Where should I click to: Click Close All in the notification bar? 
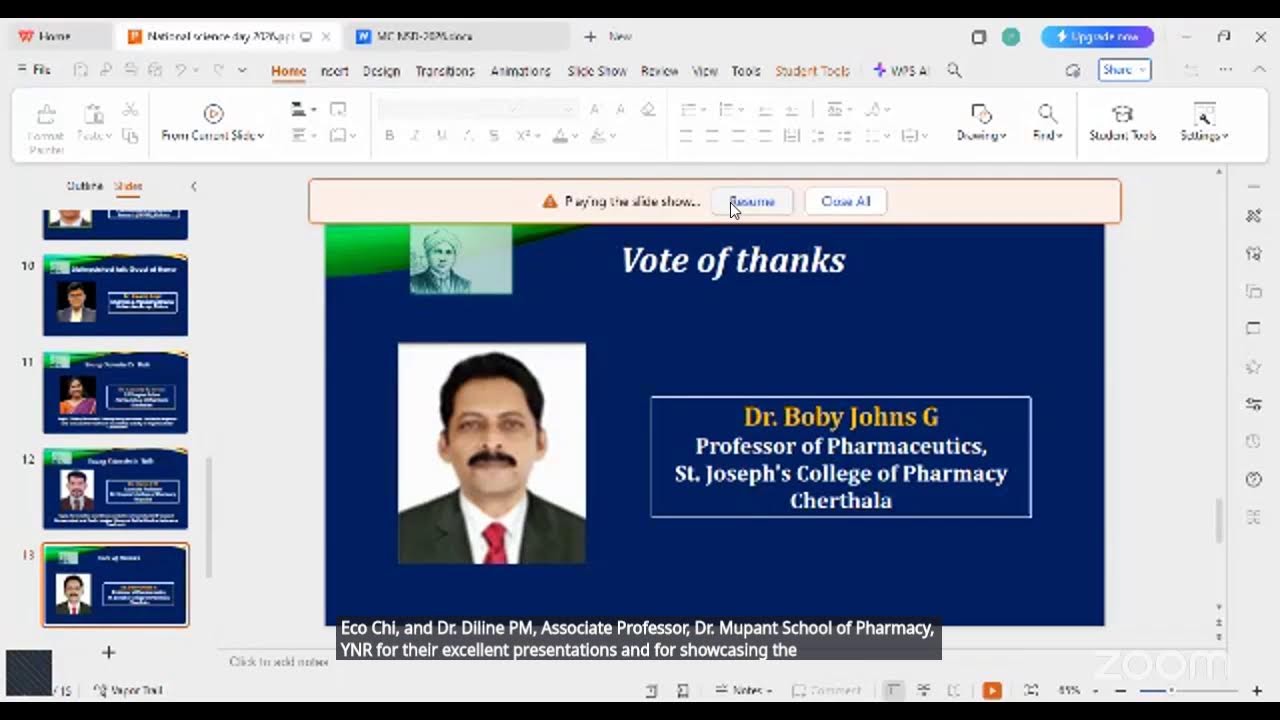click(846, 201)
